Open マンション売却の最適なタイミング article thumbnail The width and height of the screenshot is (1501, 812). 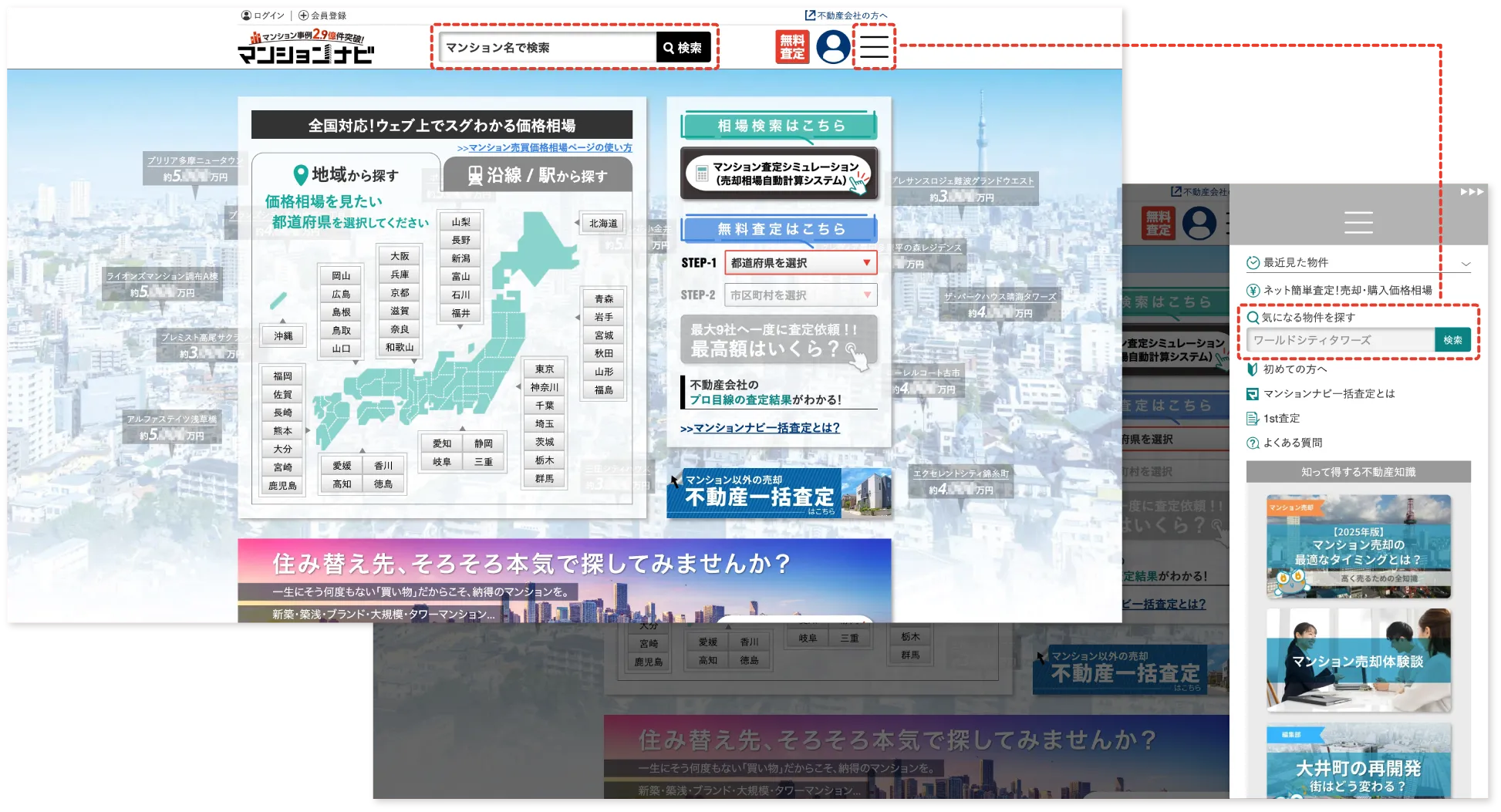click(1358, 547)
